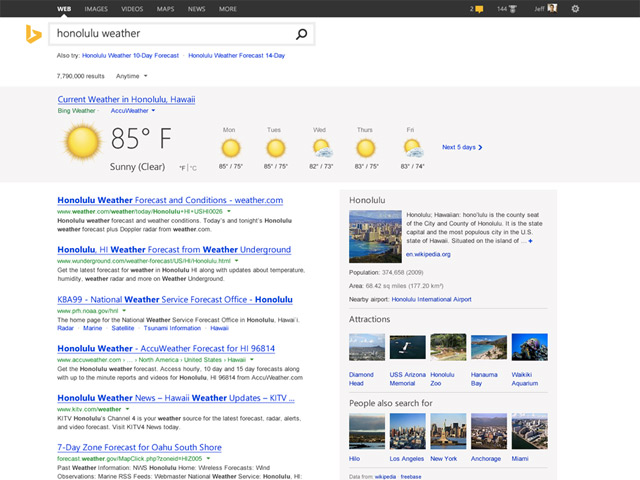Open the Radar sublink
The width and height of the screenshot is (640, 480).
(x=65, y=328)
